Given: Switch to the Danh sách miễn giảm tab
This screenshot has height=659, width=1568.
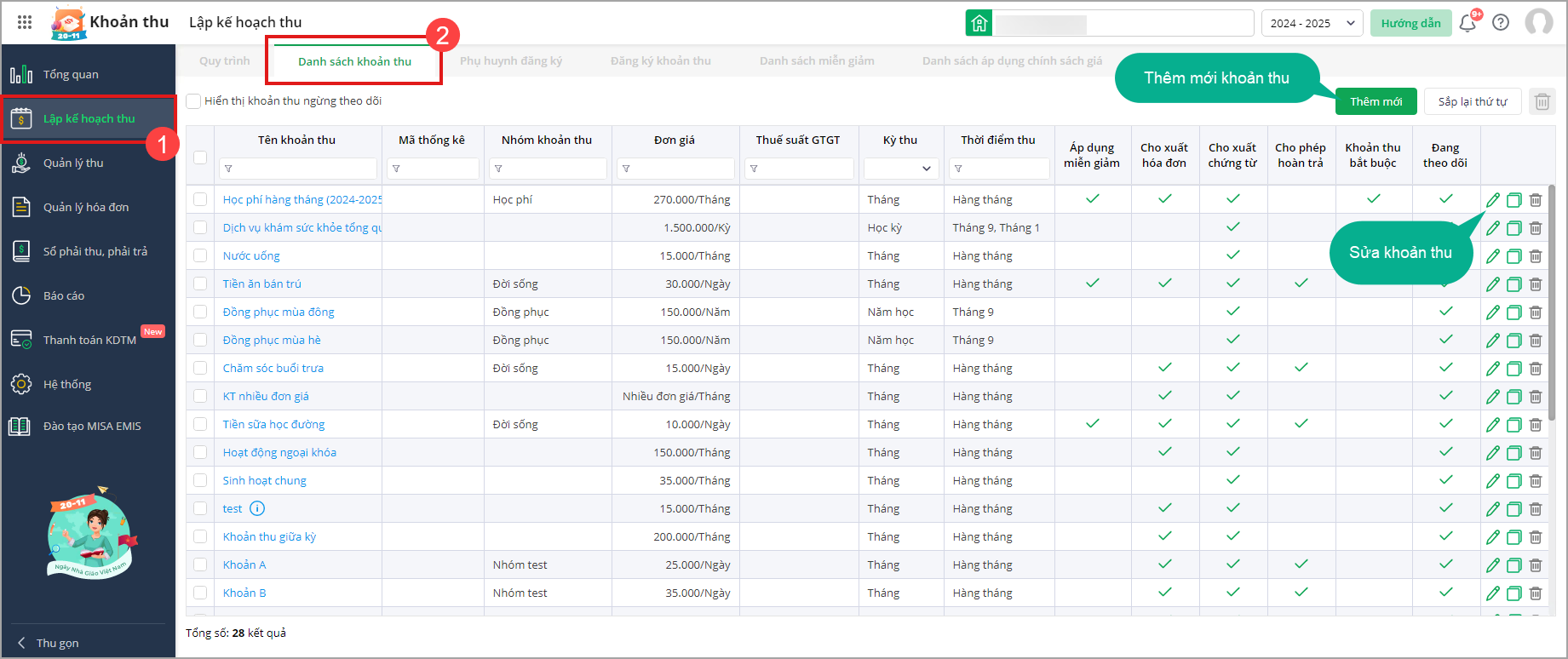Looking at the screenshot, I should [817, 61].
